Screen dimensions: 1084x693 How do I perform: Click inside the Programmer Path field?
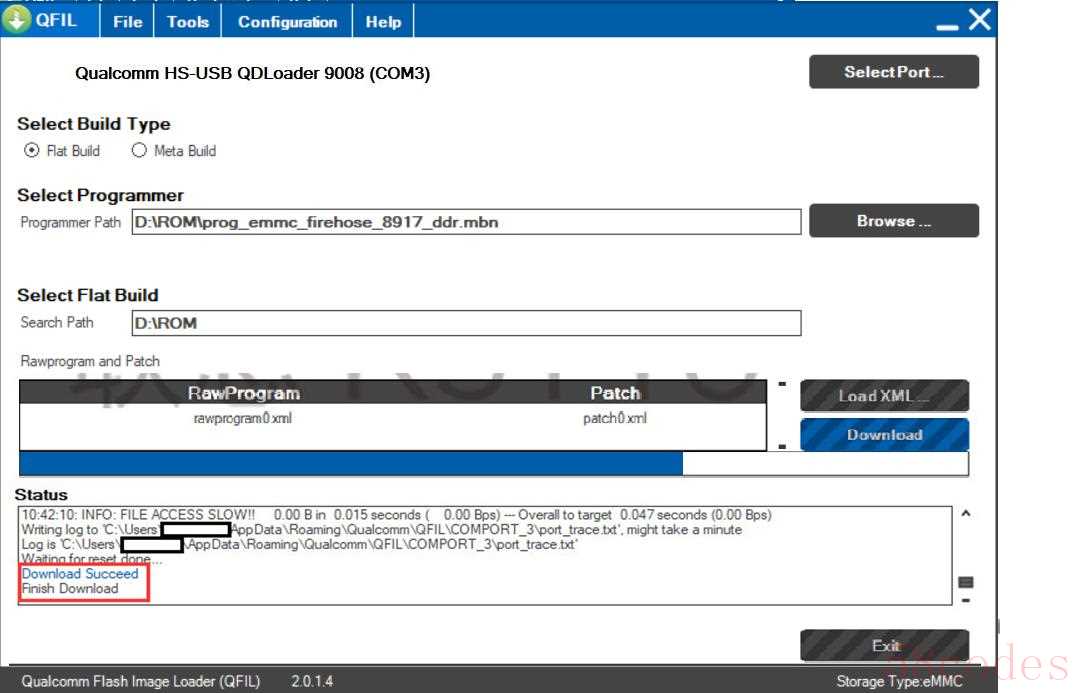(x=466, y=222)
